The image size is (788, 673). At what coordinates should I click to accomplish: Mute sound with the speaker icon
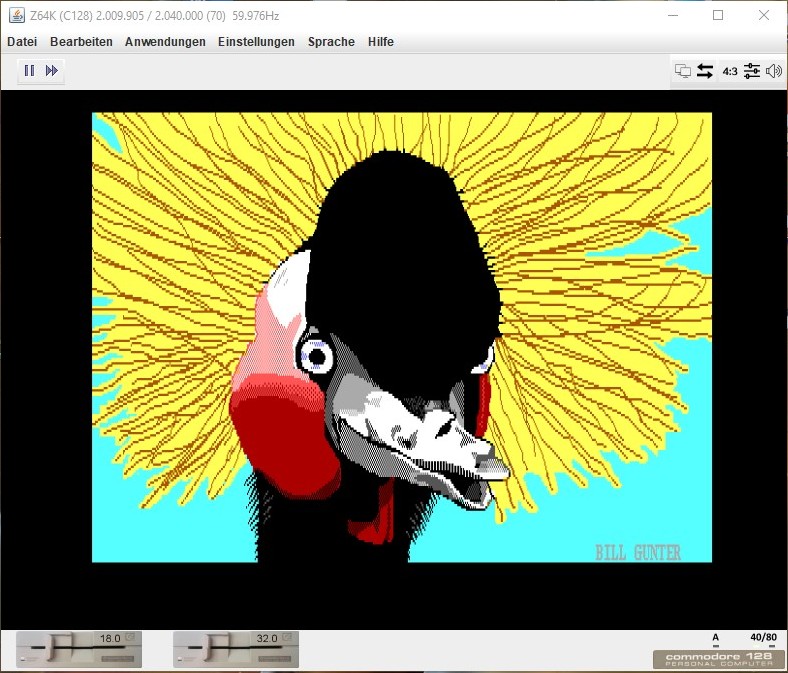click(773, 71)
